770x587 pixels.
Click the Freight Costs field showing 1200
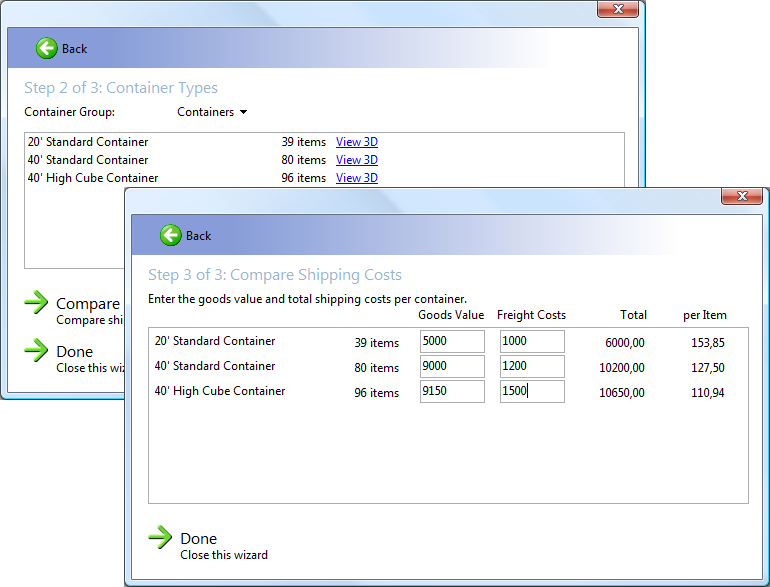click(x=532, y=366)
